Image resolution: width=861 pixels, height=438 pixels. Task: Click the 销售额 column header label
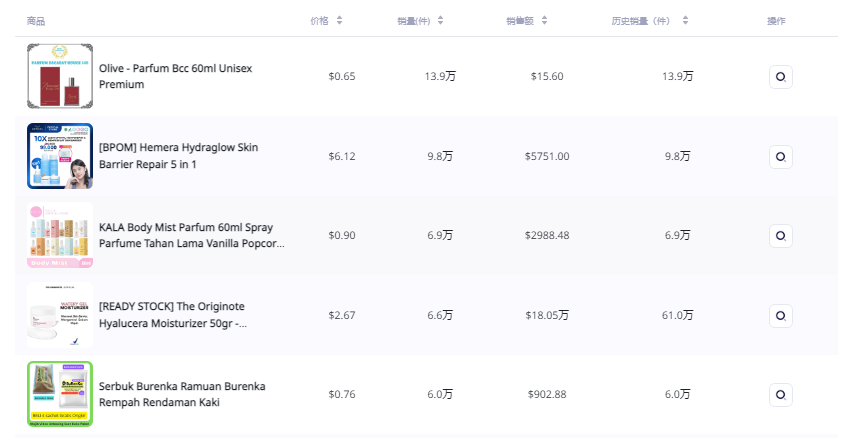point(520,21)
